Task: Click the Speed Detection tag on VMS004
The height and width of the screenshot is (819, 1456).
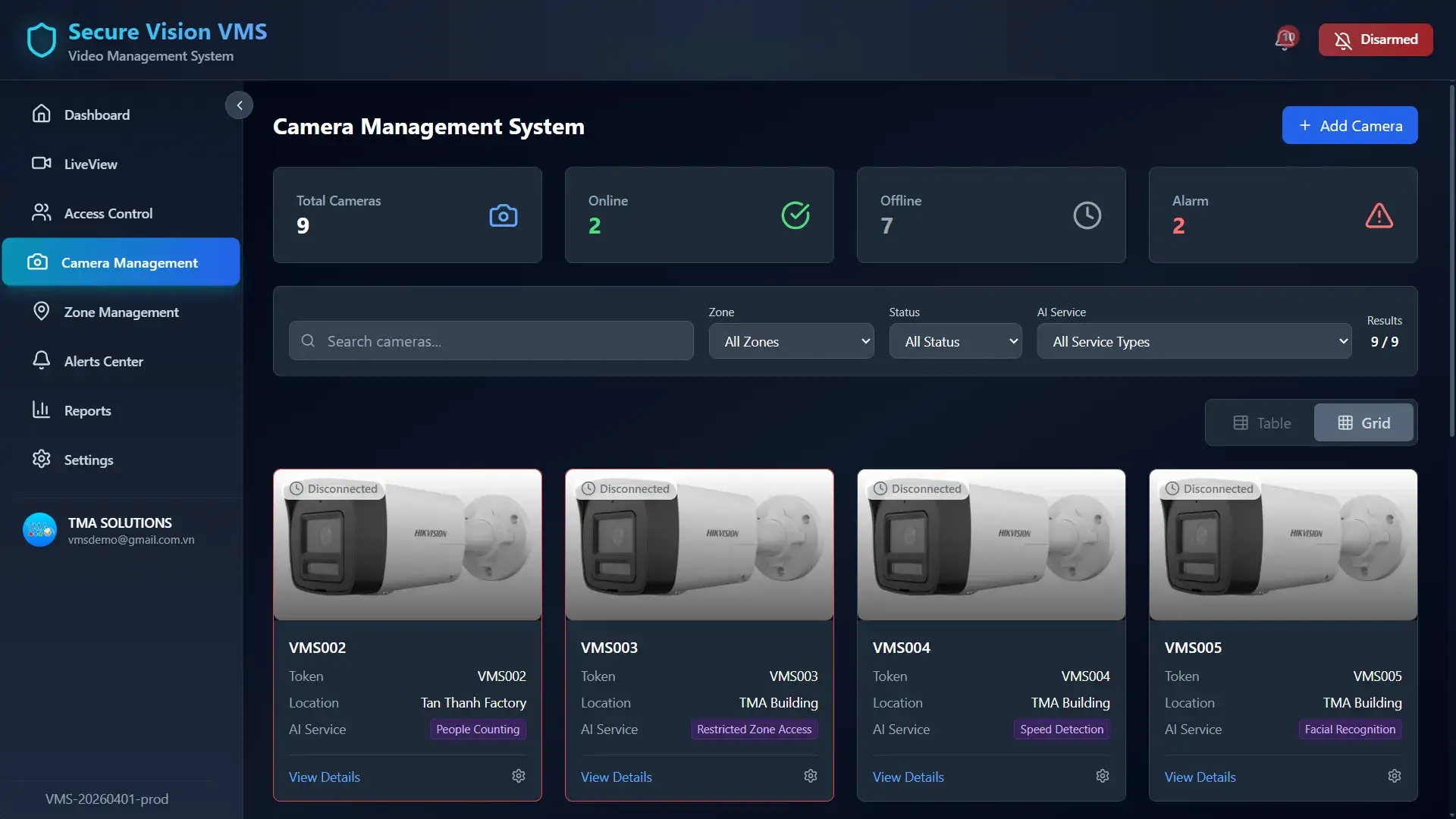Action: click(x=1062, y=729)
